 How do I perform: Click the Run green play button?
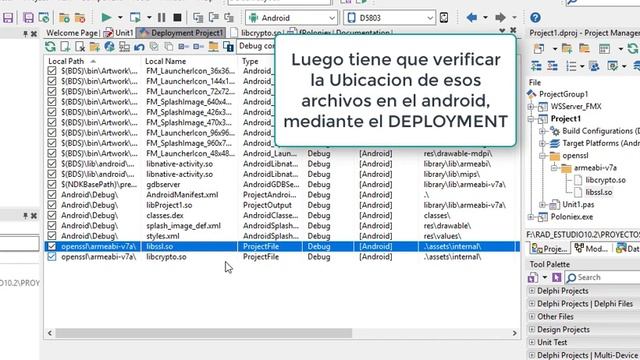pyautogui.click(x=106, y=18)
